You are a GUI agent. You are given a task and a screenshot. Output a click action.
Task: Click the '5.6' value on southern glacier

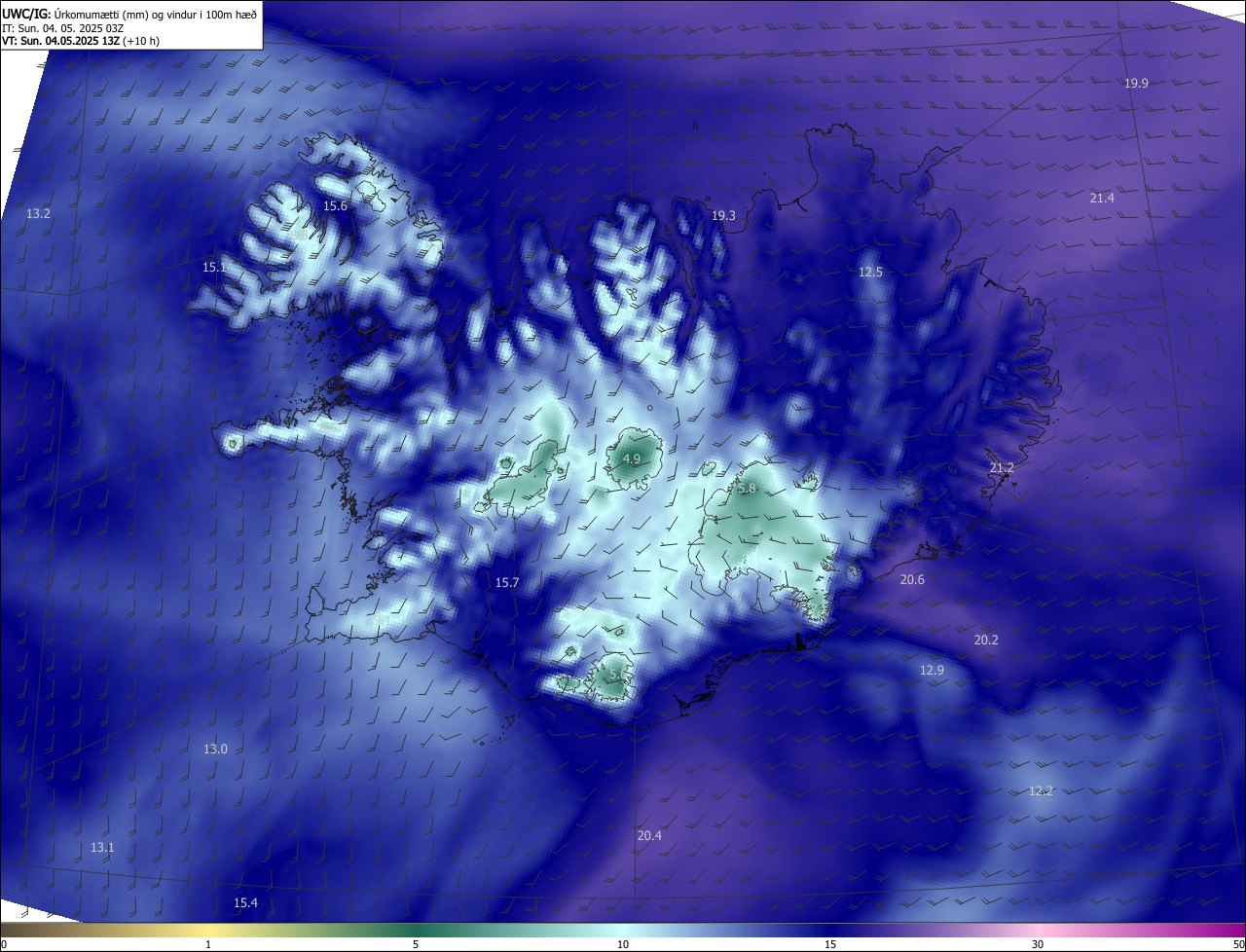[617, 675]
